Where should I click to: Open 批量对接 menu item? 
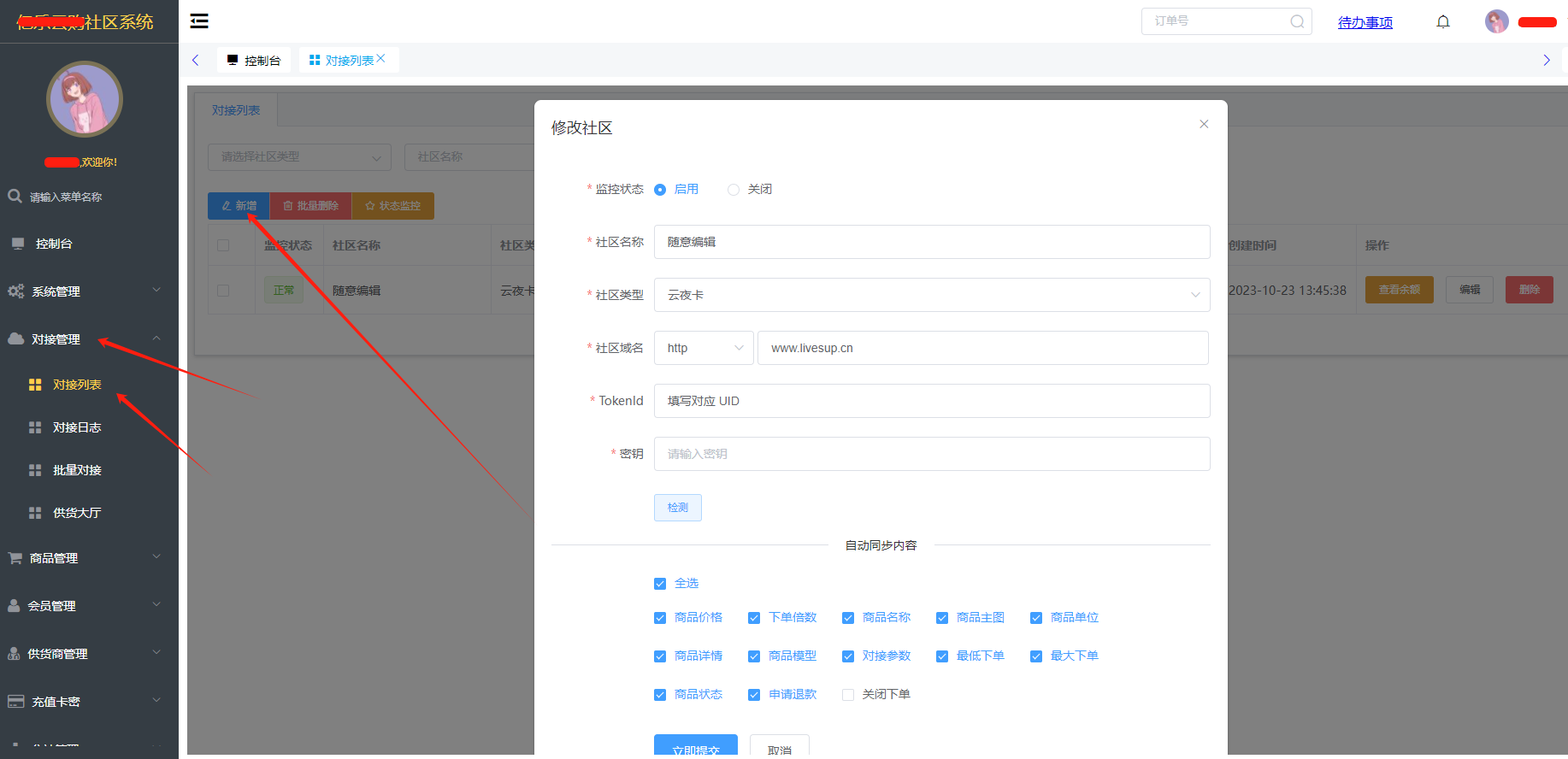point(77,470)
